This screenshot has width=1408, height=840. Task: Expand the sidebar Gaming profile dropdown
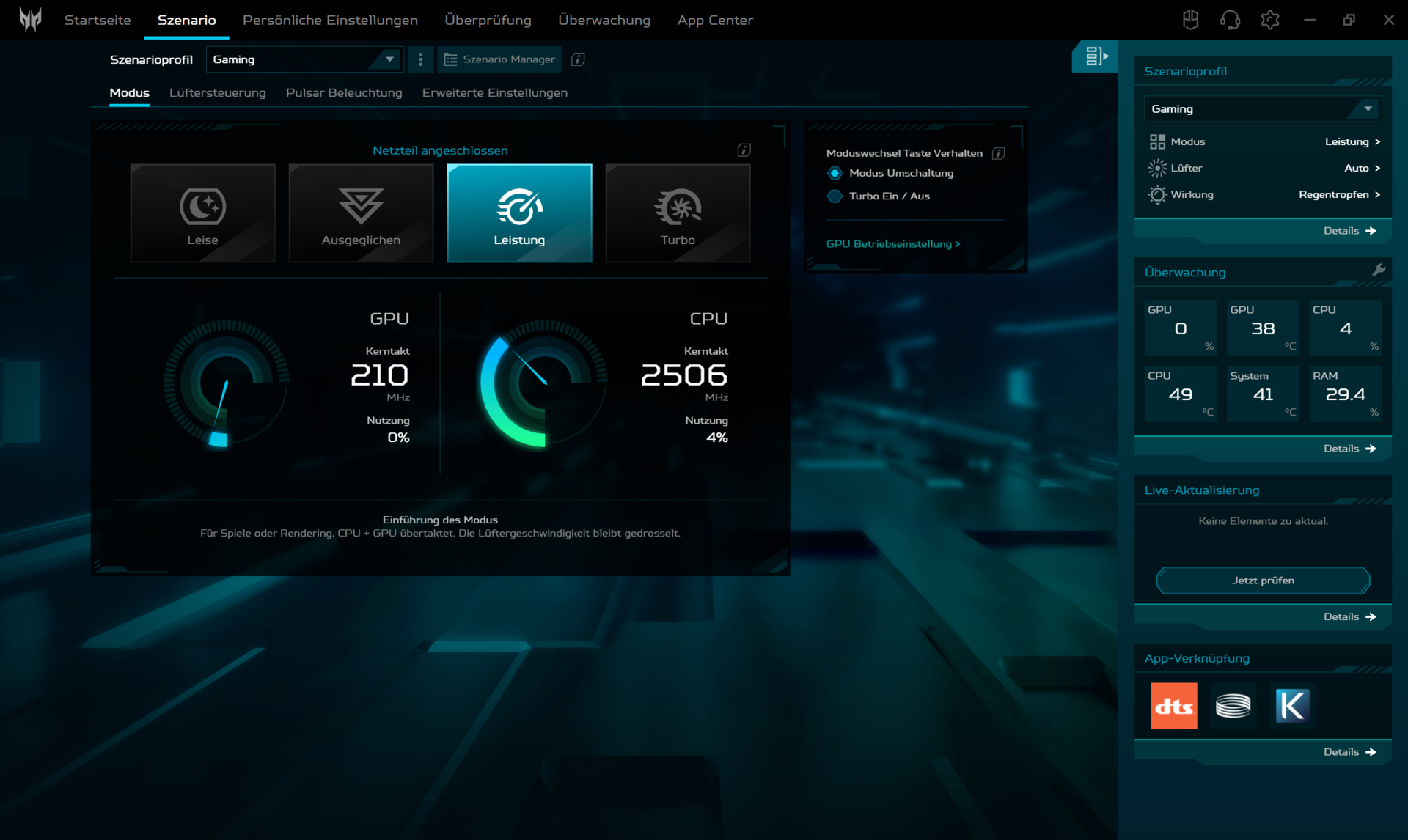click(1262, 108)
